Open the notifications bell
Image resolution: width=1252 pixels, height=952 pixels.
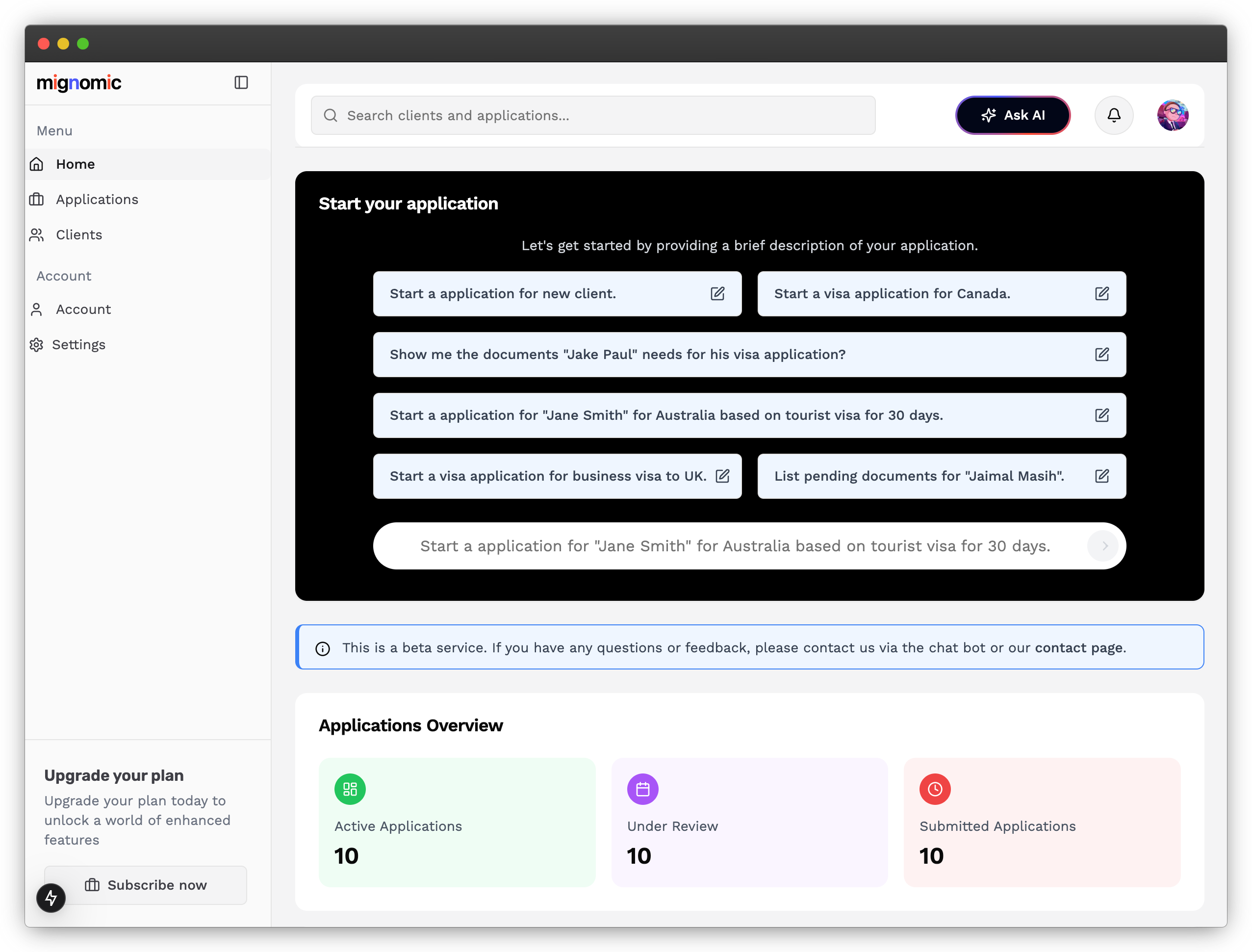(1114, 115)
